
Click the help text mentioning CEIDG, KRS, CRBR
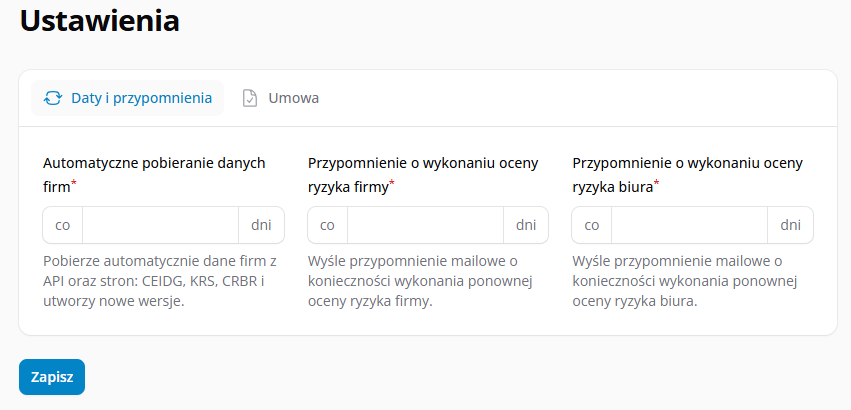(160, 281)
